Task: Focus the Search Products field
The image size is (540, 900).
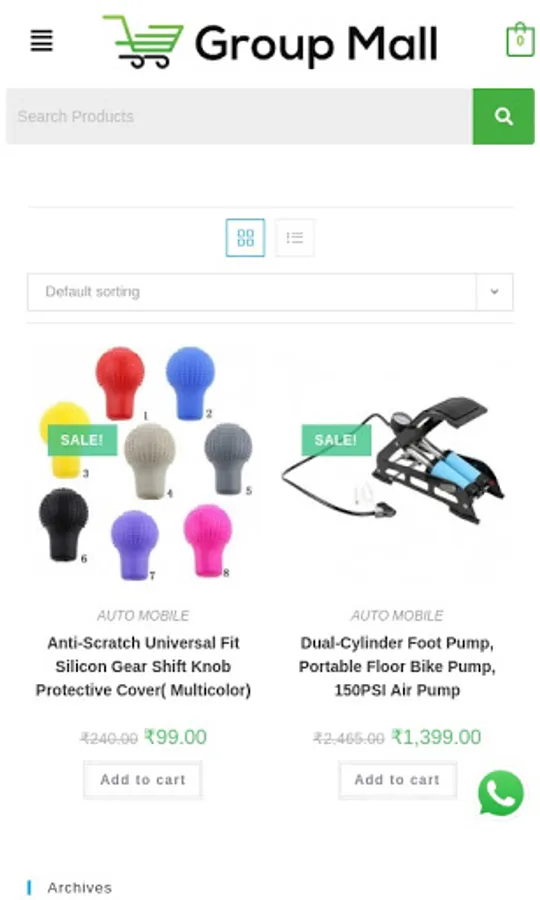Action: point(239,117)
